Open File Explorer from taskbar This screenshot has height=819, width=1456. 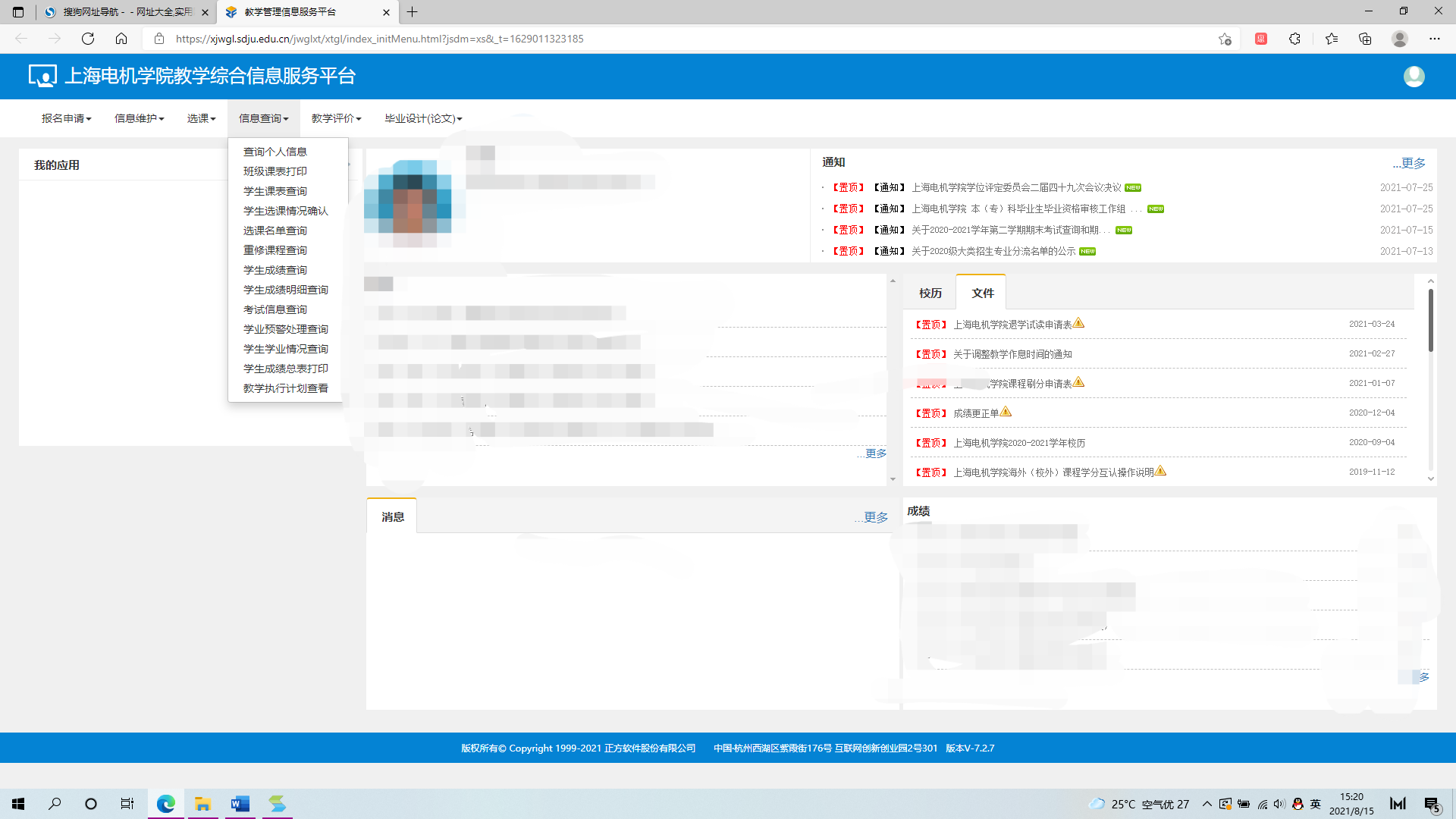coord(202,804)
